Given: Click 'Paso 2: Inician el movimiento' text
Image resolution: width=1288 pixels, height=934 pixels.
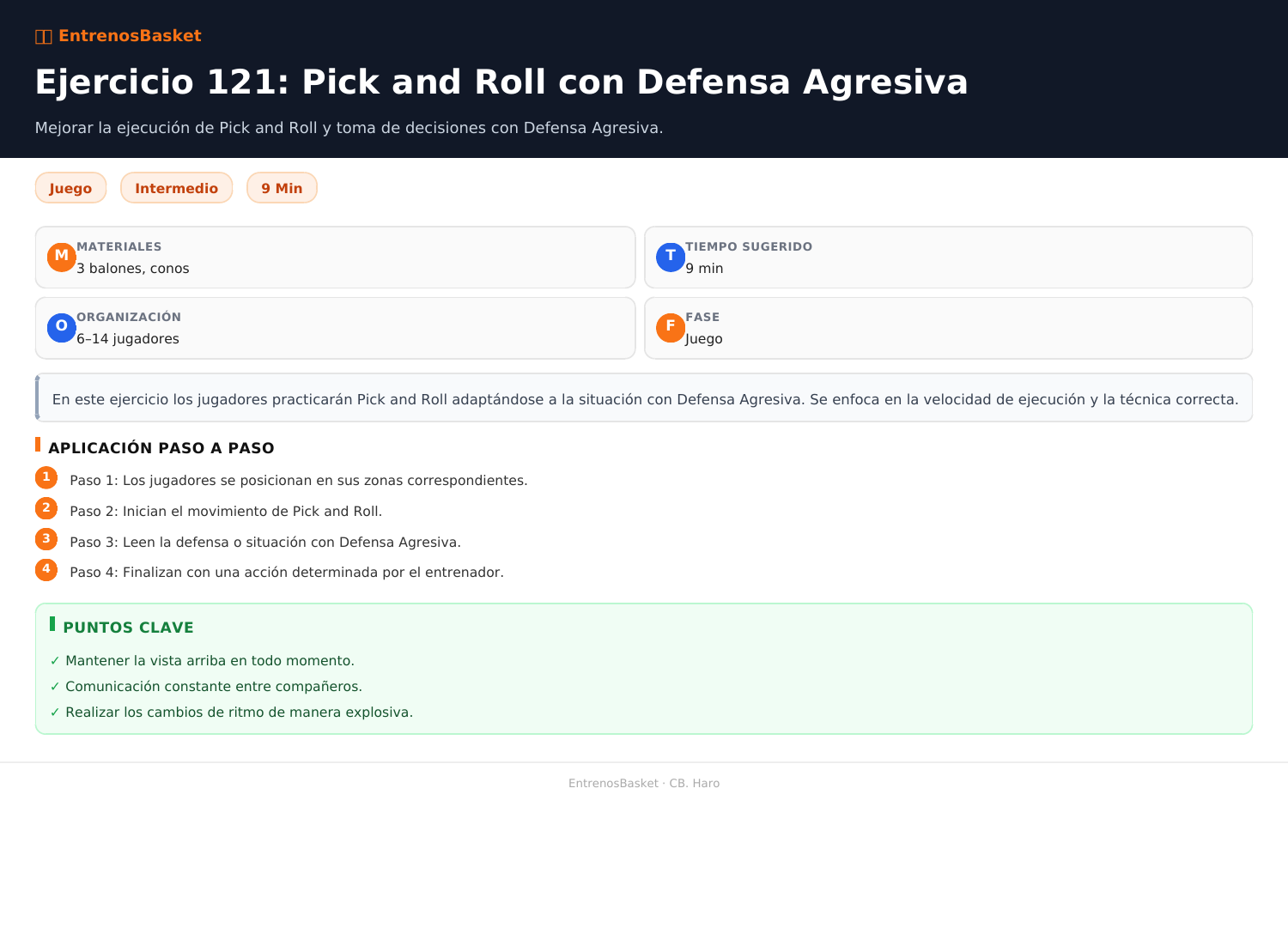Looking at the screenshot, I should coord(226,512).
